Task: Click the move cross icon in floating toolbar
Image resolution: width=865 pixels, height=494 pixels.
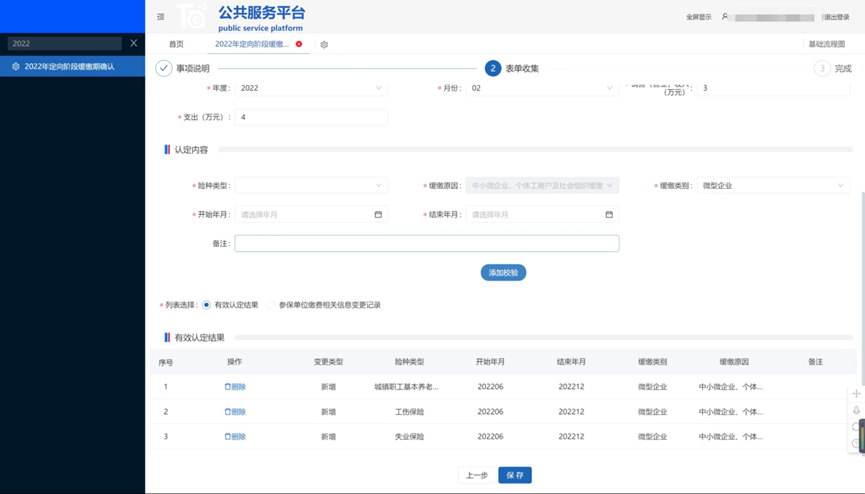Action: [x=856, y=394]
